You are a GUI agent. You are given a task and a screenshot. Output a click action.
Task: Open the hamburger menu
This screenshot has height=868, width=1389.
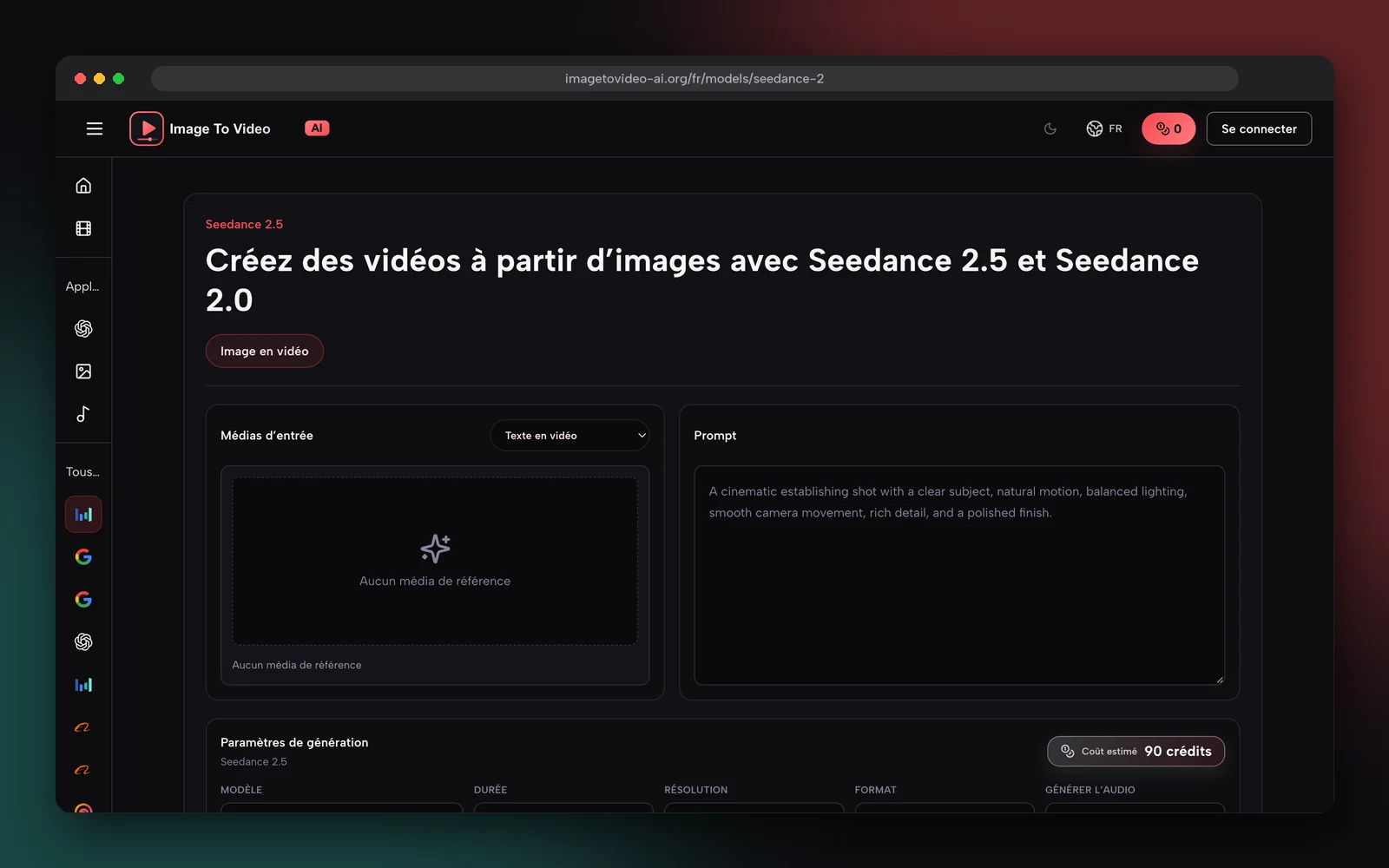(x=95, y=128)
